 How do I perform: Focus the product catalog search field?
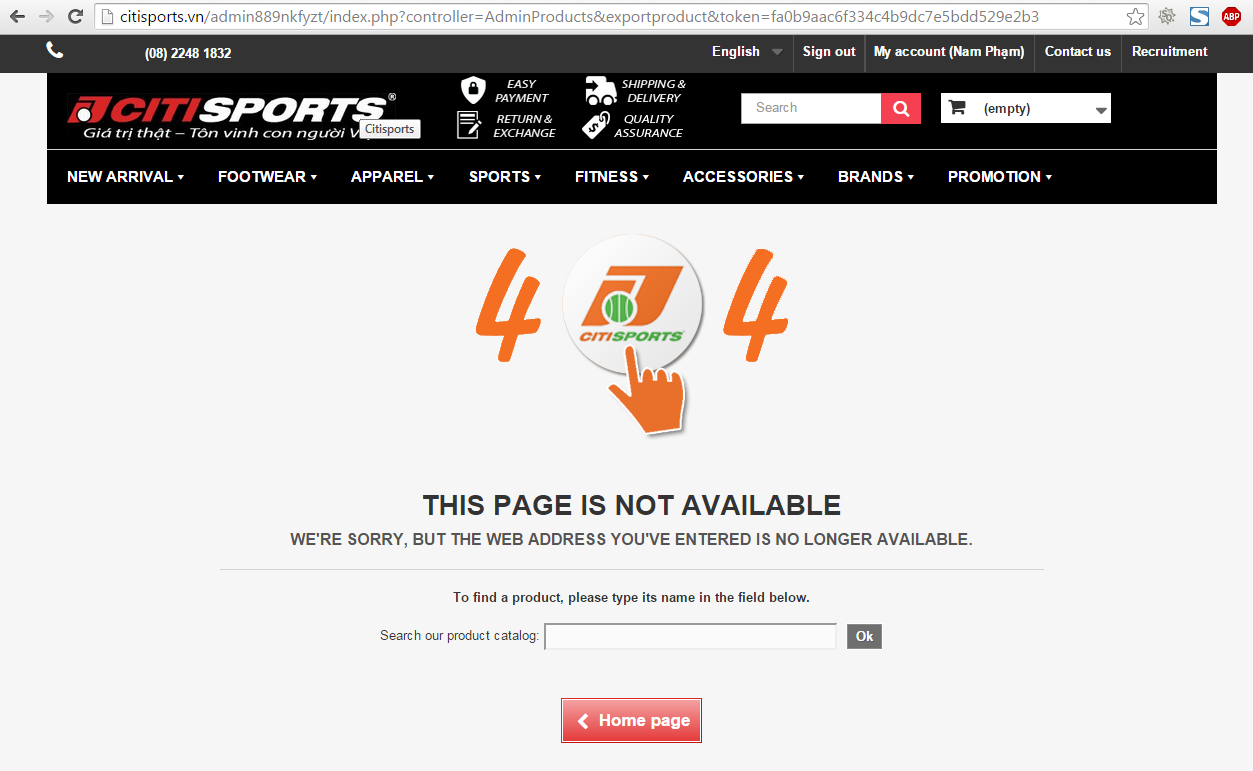pyautogui.click(x=690, y=636)
